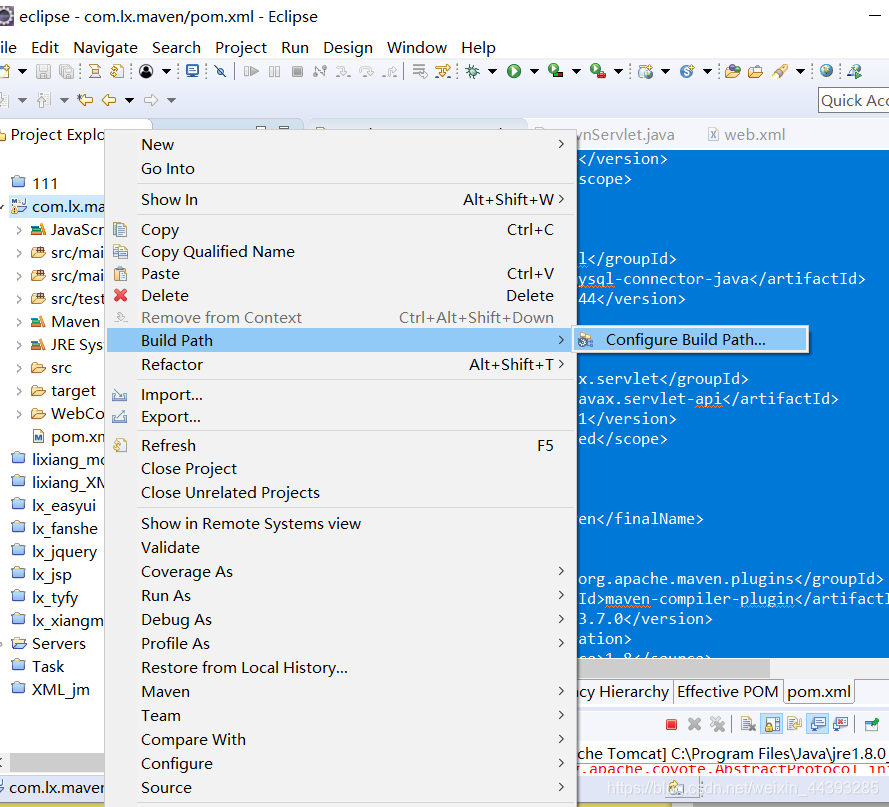Viewport: 889px width, 807px height.
Task: Select the lx_jquery project
Action: pos(54,551)
